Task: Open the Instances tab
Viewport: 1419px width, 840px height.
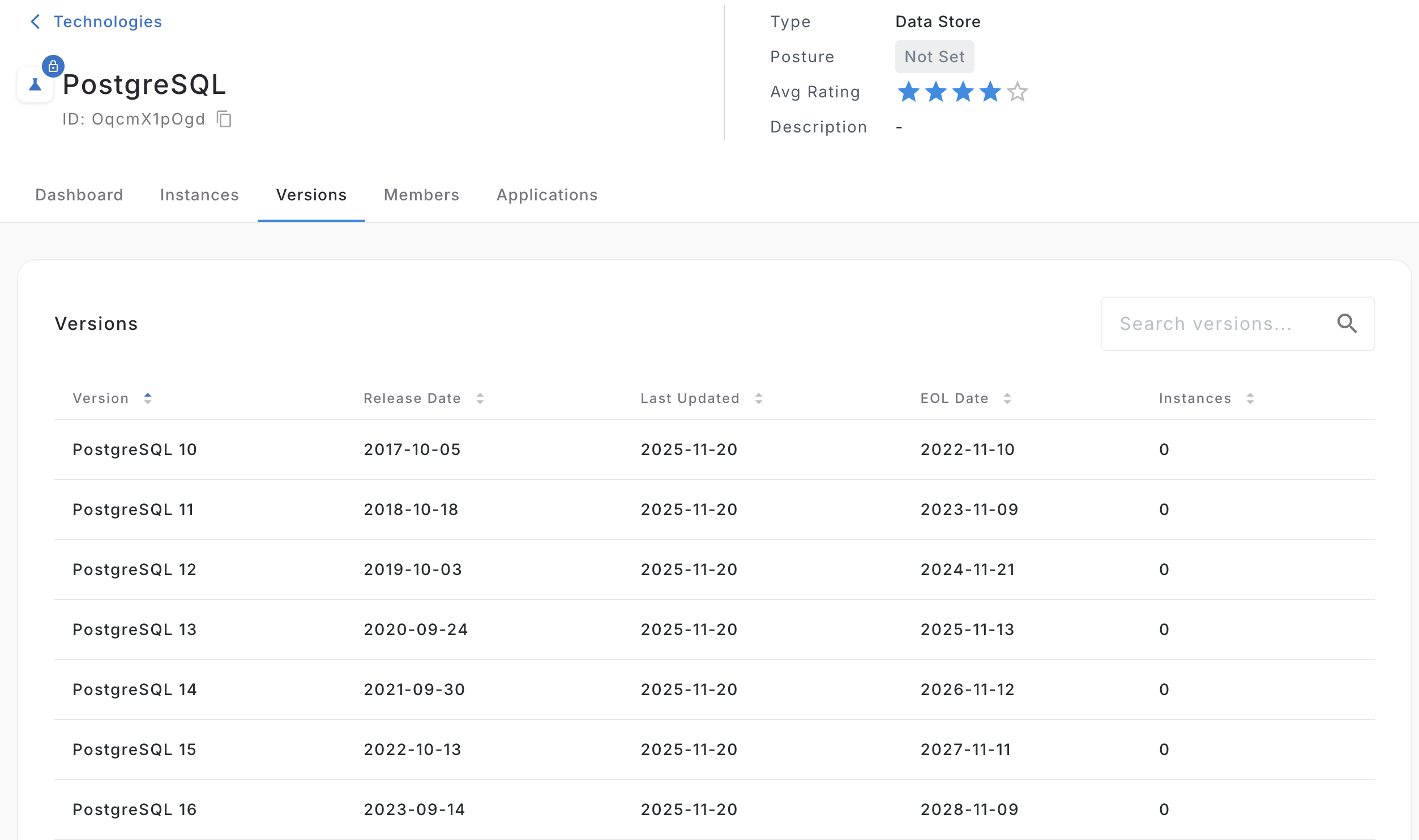Action: pyautogui.click(x=199, y=195)
